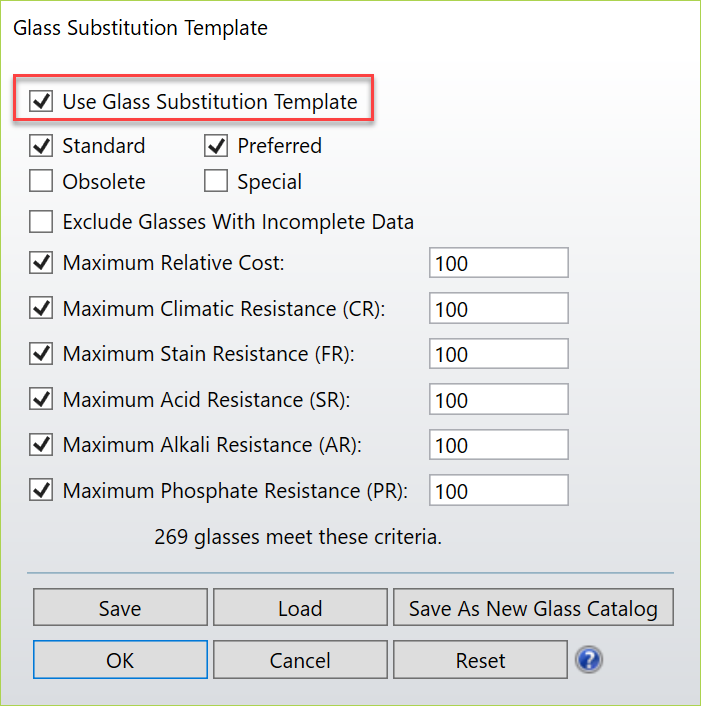The height and width of the screenshot is (706, 701).
Task: Toggle Maximum Alkali Resistance (AR) checkbox
Action: (41, 445)
